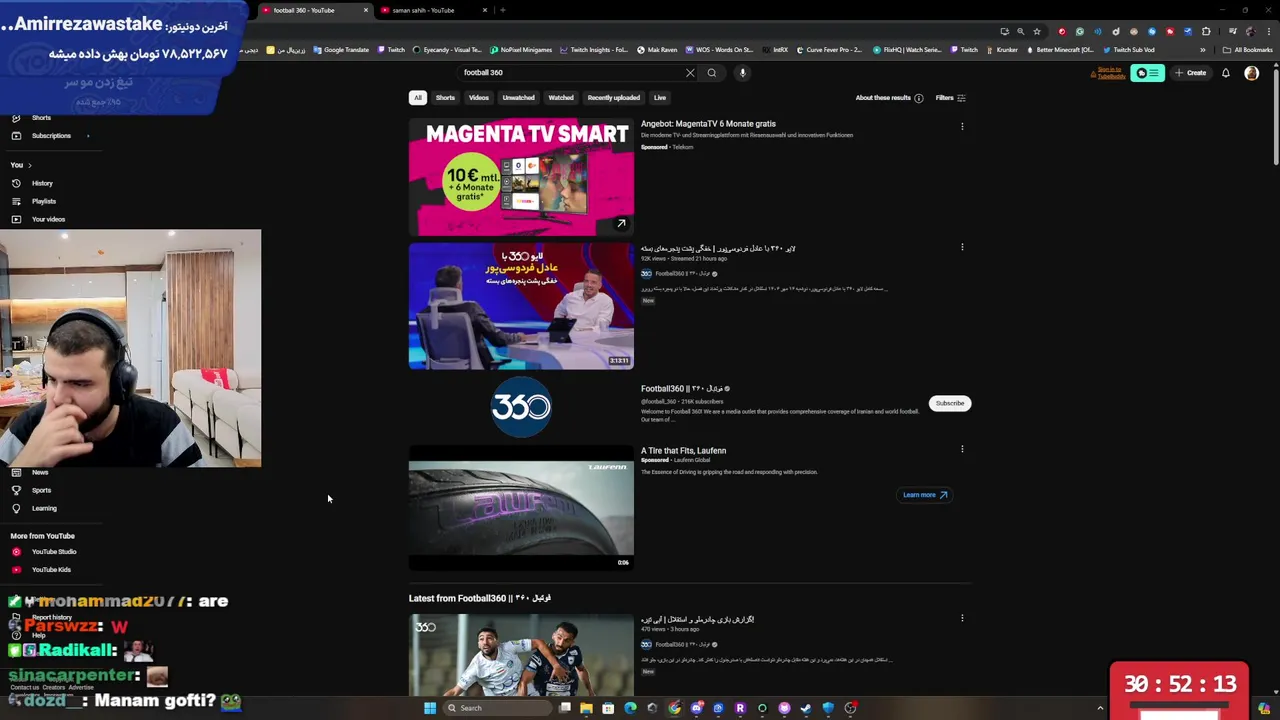Select the All filter chip
This screenshot has height=720, width=1280.
tap(418, 98)
